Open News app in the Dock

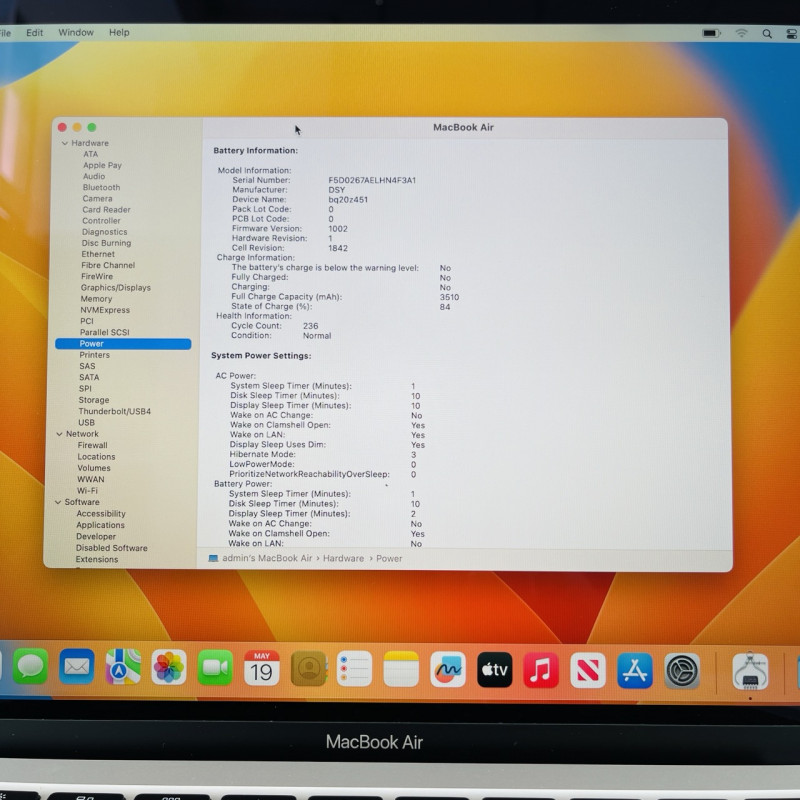pyautogui.click(x=588, y=670)
